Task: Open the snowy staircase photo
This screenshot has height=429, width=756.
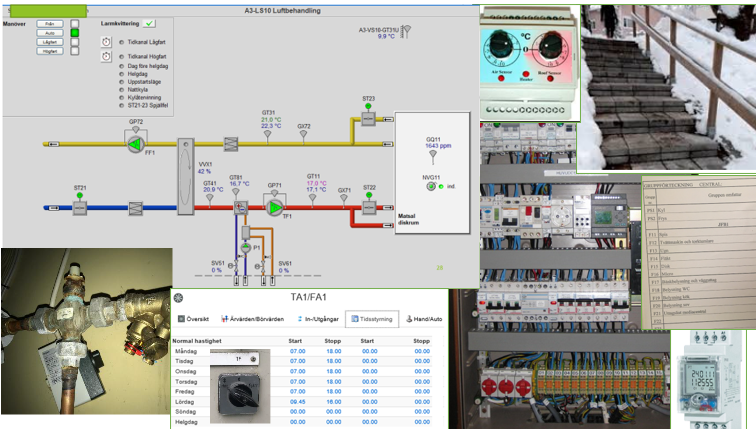Action: (x=668, y=88)
